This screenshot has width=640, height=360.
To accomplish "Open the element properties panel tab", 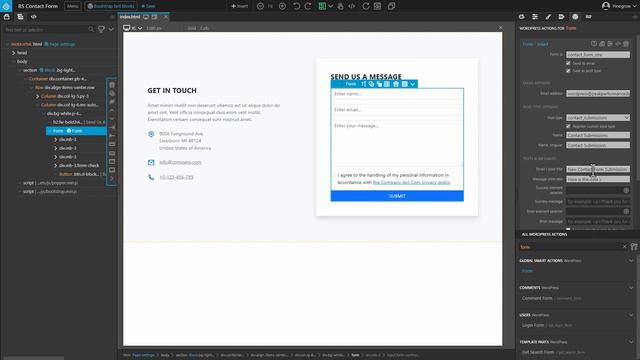I will [535, 17].
